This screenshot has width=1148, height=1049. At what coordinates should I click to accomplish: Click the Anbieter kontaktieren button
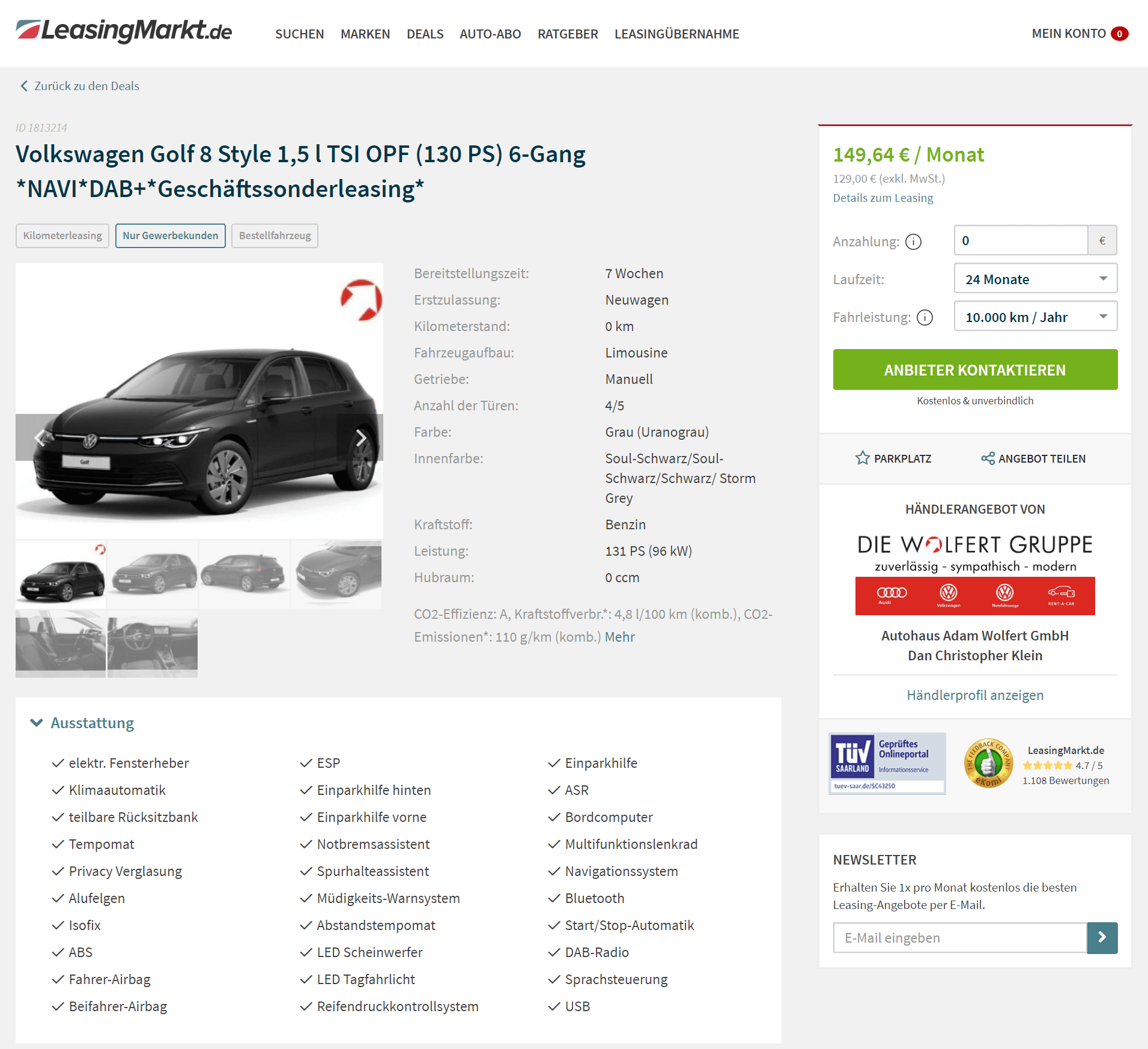pyautogui.click(x=975, y=369)
